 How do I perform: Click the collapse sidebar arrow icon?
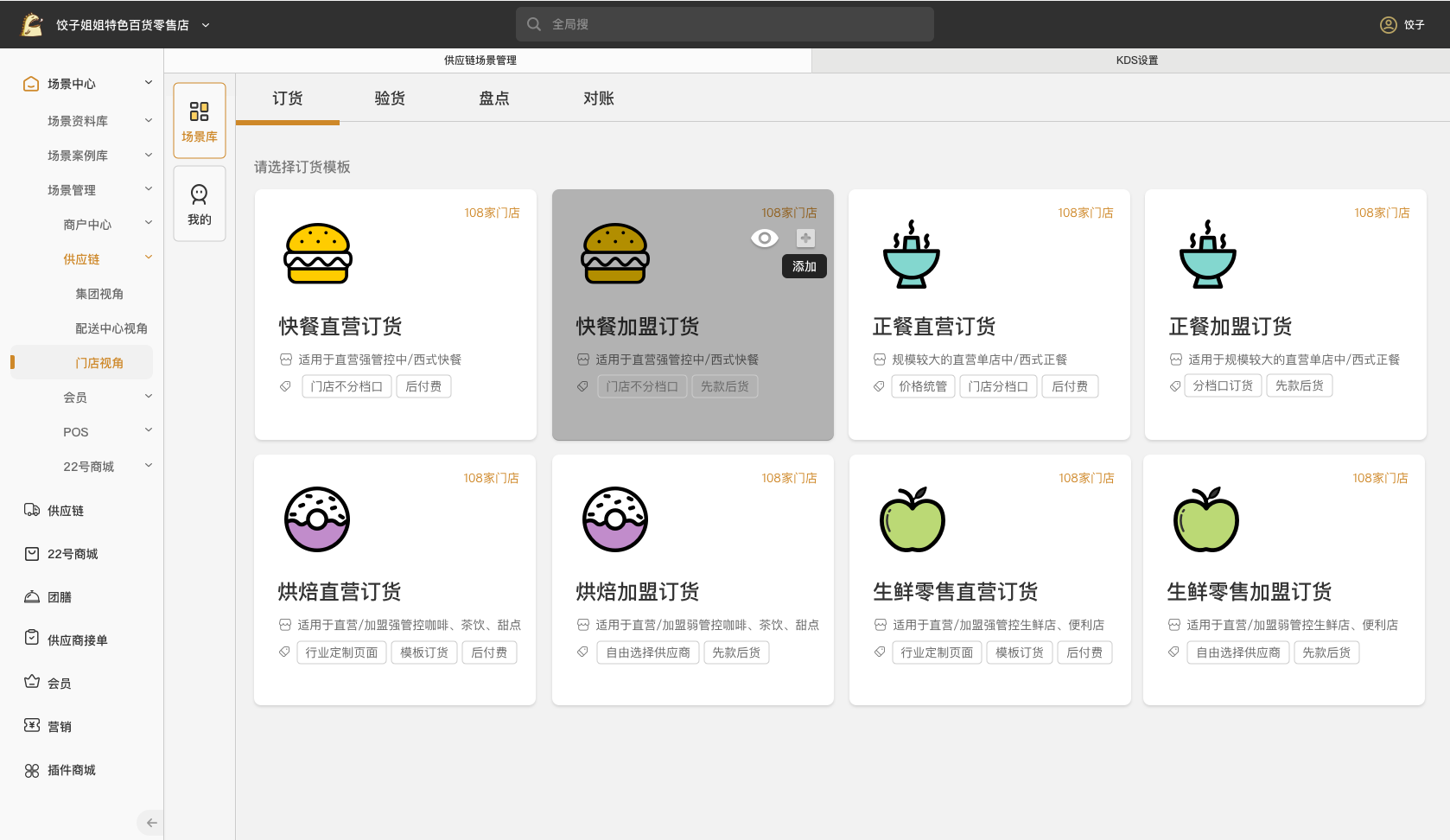(151, 823)
